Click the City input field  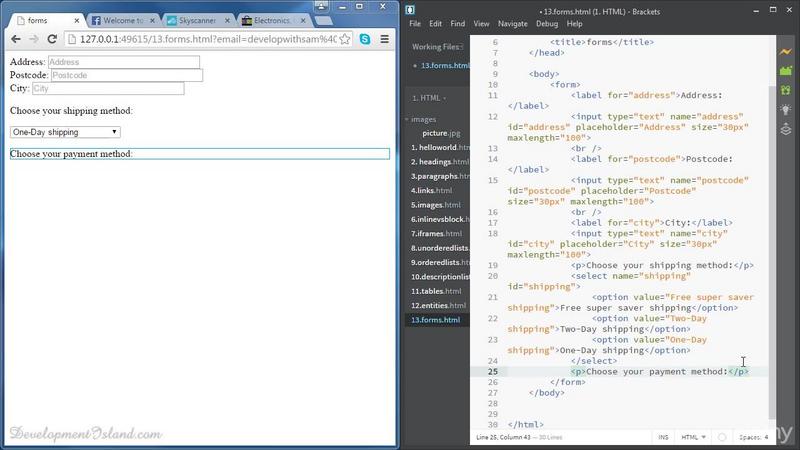[x=108, y=88]
